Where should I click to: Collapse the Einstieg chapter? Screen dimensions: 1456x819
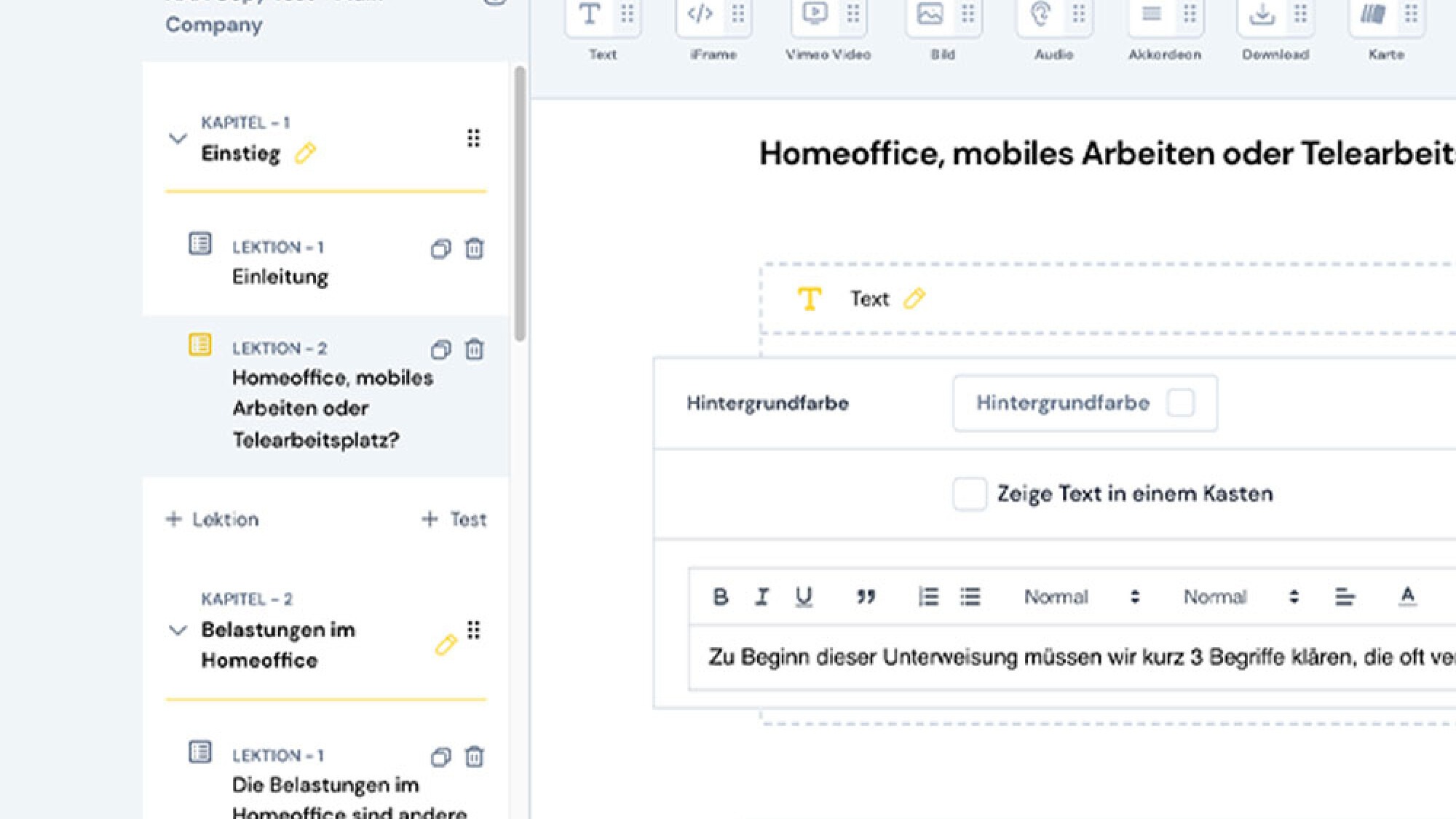(177, 138)
